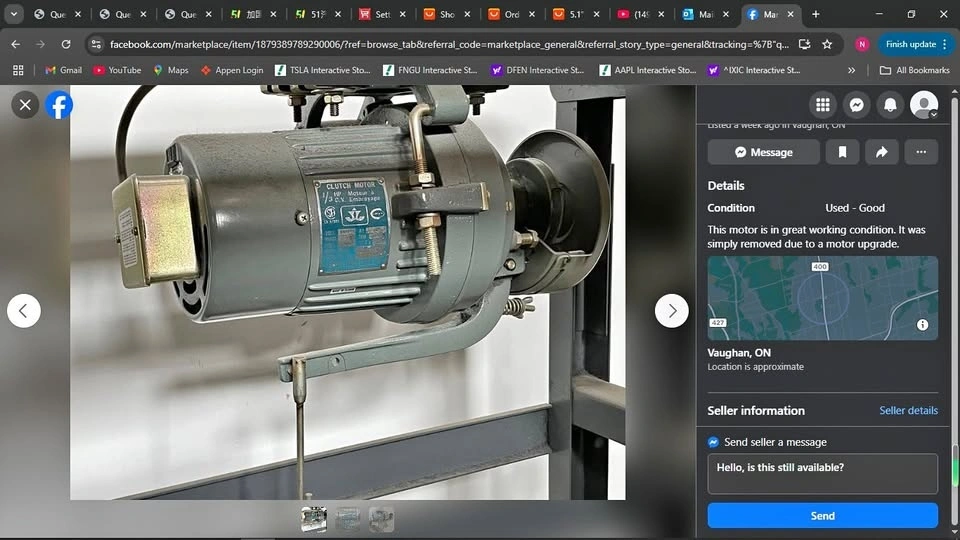Click the Facebook logo icon

coord(59,104)
